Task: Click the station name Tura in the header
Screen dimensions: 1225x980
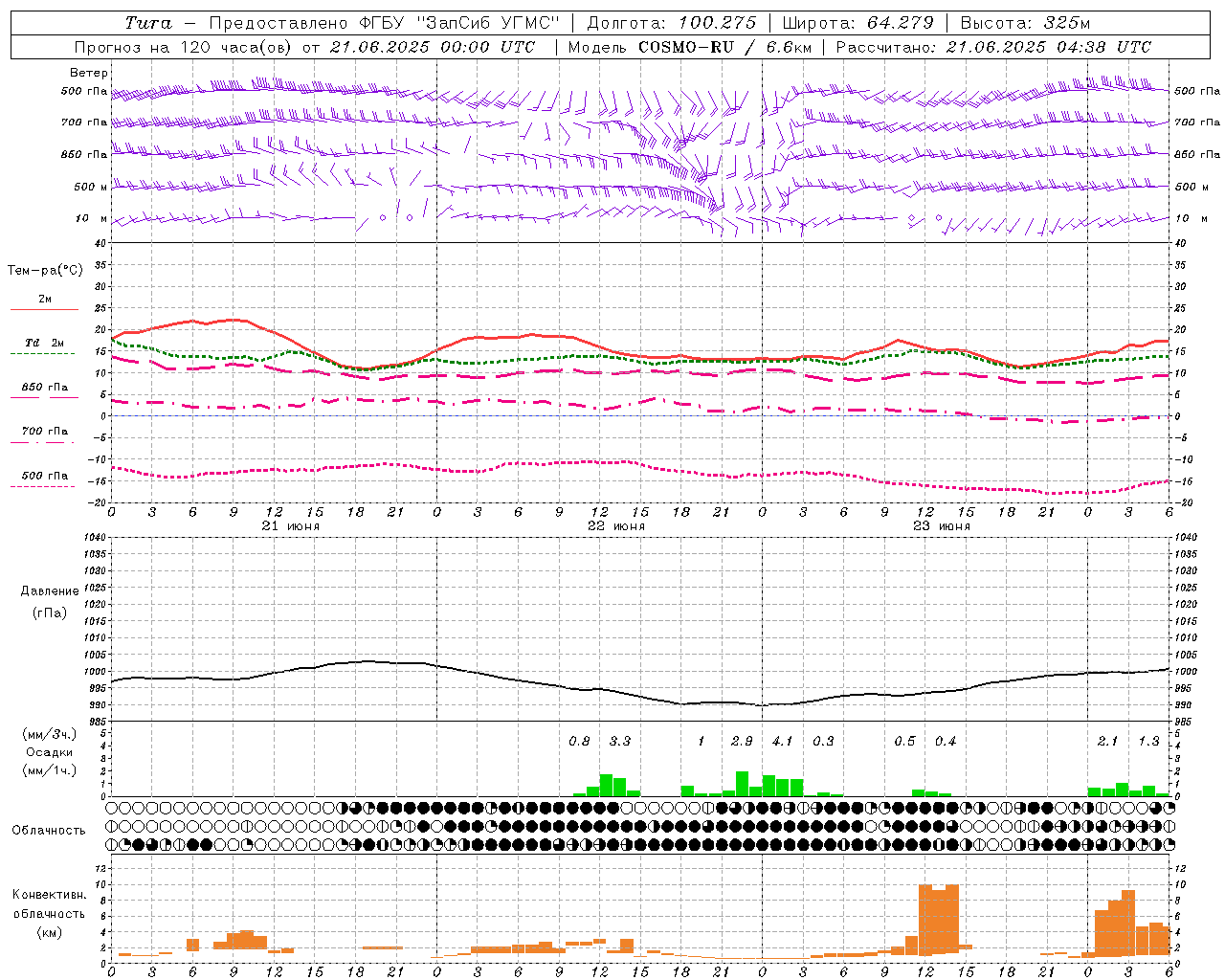Action: (148, 23)
